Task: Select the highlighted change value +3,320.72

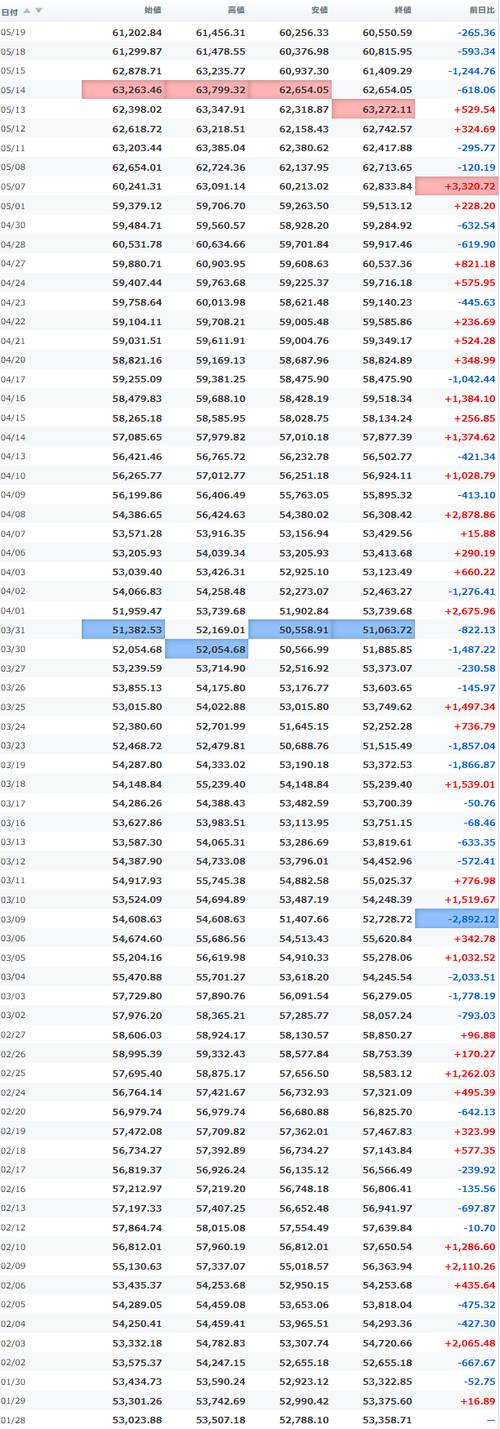Action: (456, 186)
